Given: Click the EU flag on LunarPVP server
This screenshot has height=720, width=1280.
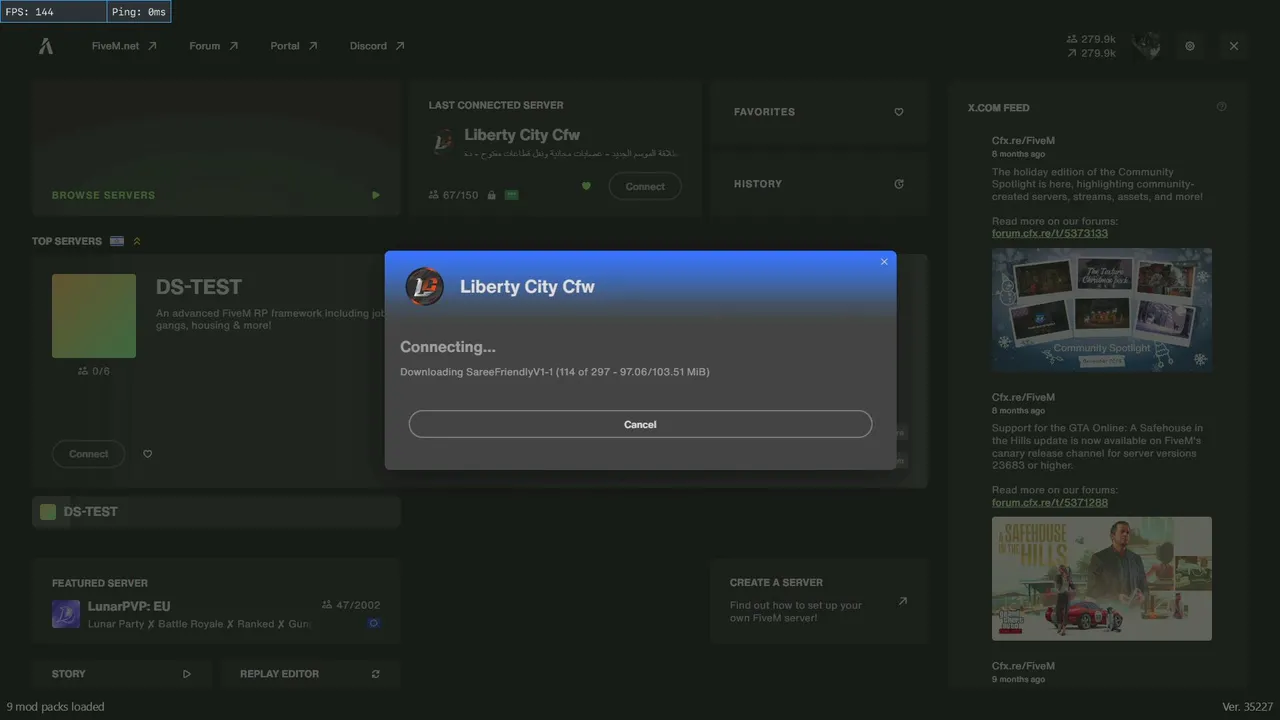Looking at the screenshot, I should pos(374,623).
